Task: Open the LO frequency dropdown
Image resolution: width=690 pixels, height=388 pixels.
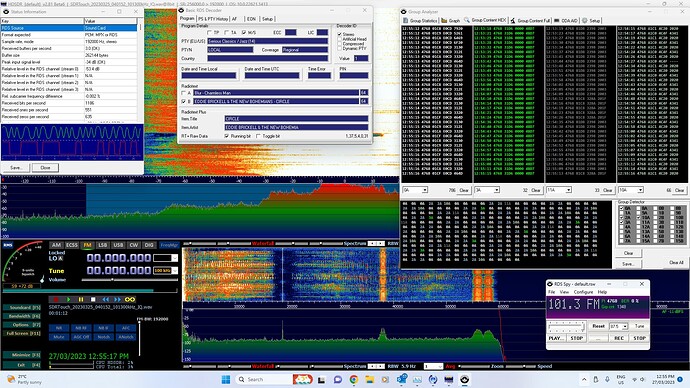Action: pyautogui.click(x=174, y=258)
